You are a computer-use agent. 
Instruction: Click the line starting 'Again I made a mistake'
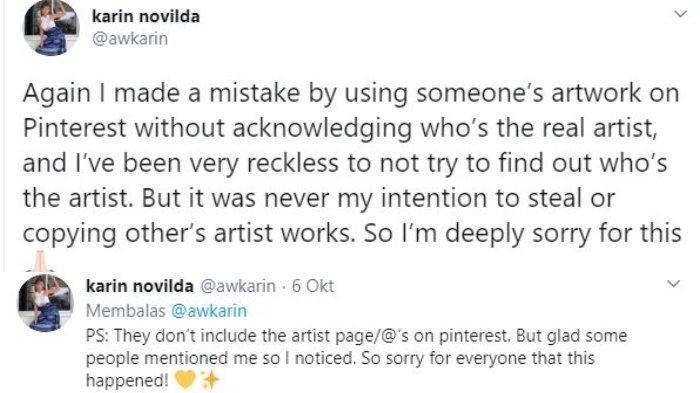(351, 93)
